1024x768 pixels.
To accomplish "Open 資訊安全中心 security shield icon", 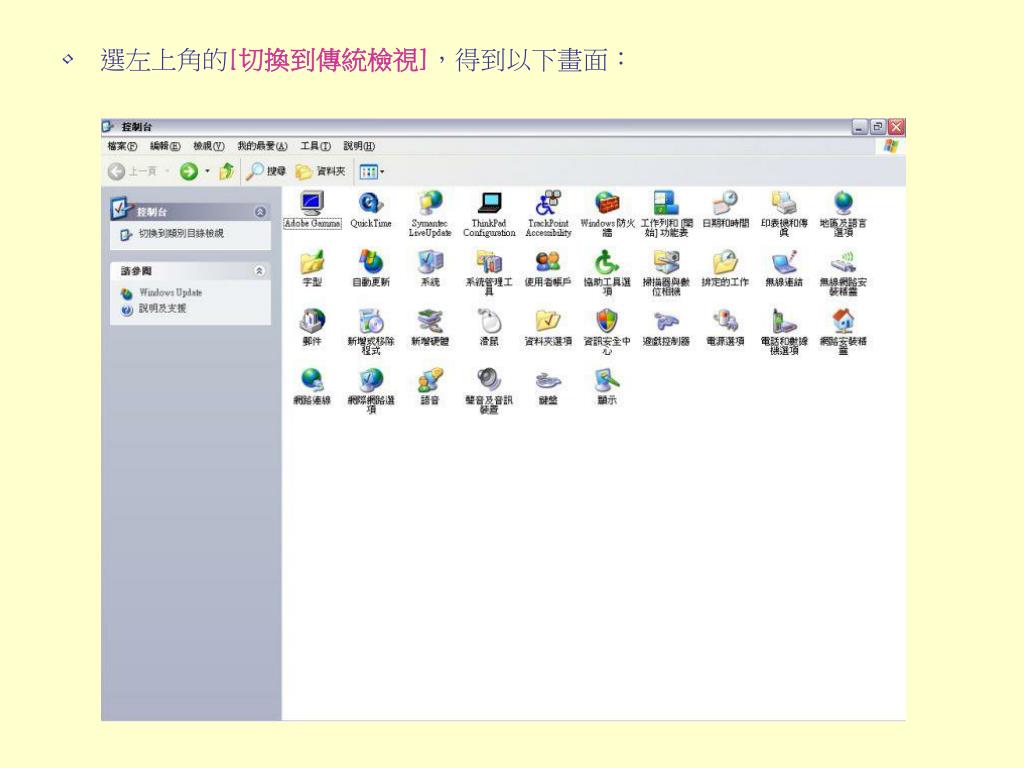I will pos(607,331).
